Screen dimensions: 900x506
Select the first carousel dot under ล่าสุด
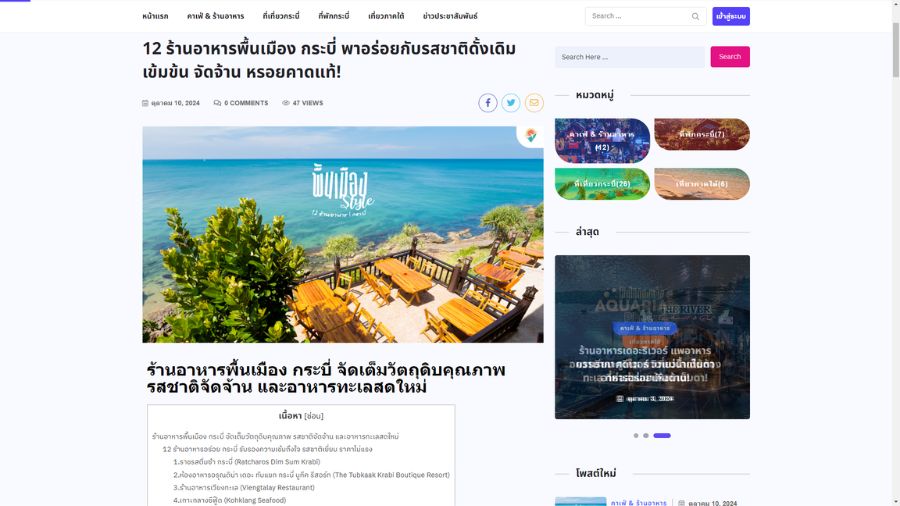point(635,435)
